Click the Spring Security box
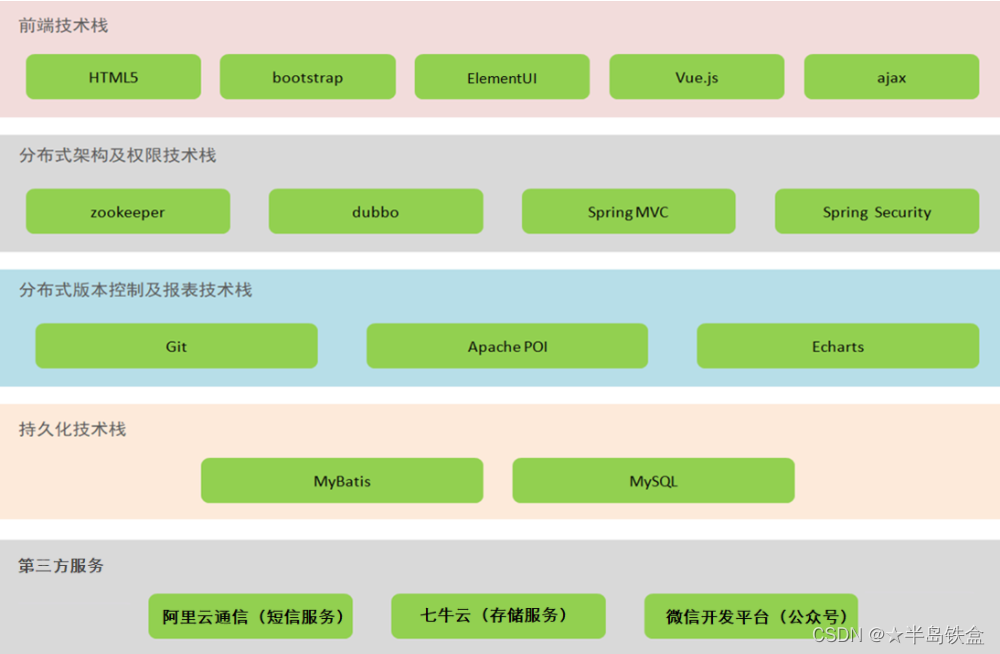Image resolution: width=1000 pixels, height=654 pixels. click(x=877, y=211)
